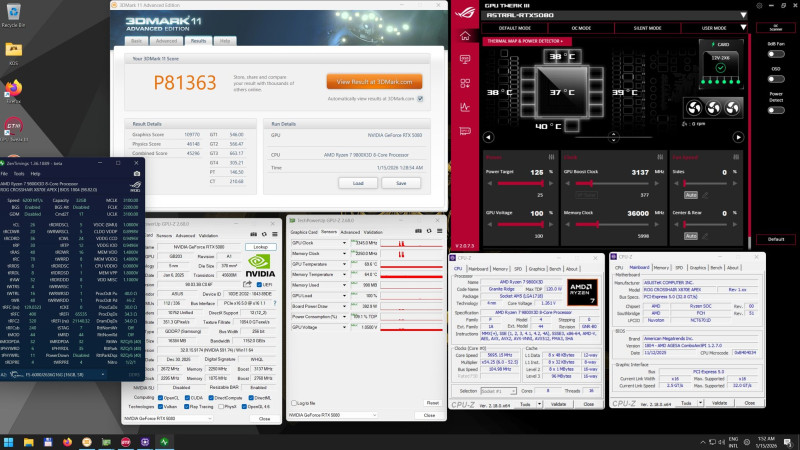The height and width of the screenshot is (450, 800).
Task: Click the Reset button in GPU-Z Sensors
Action: (432, 403)
